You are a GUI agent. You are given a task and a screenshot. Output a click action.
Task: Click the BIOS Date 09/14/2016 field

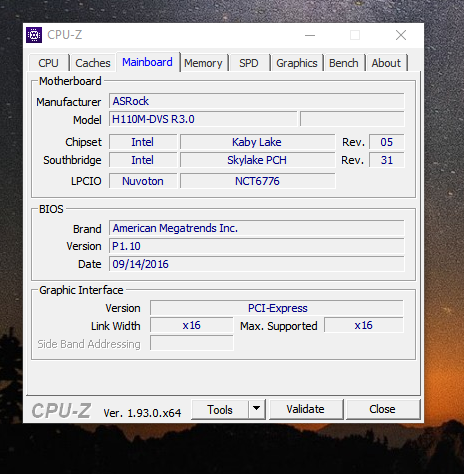coord(257,264)
